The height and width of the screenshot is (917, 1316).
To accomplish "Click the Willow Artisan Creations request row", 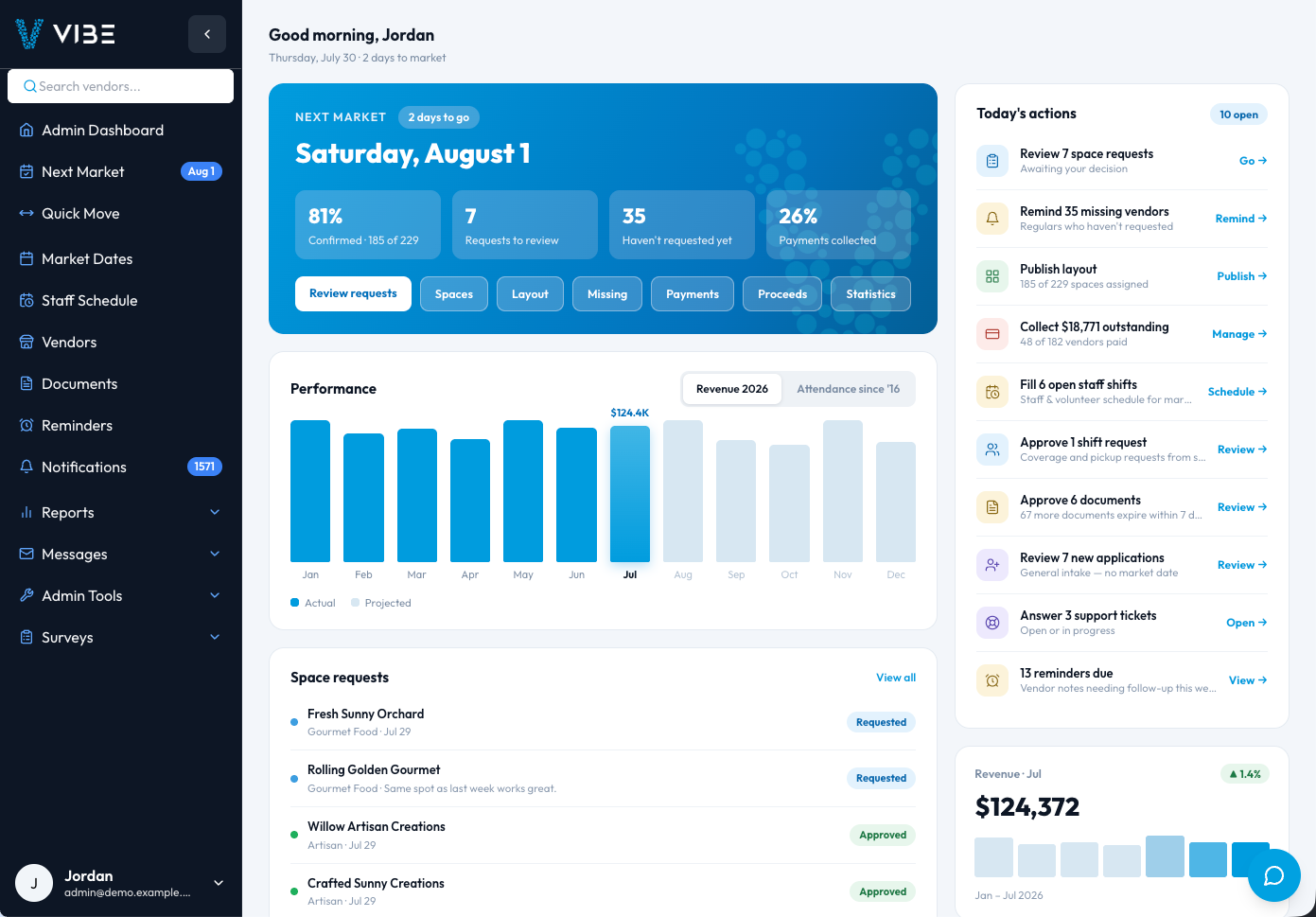I will click(603, 835).
